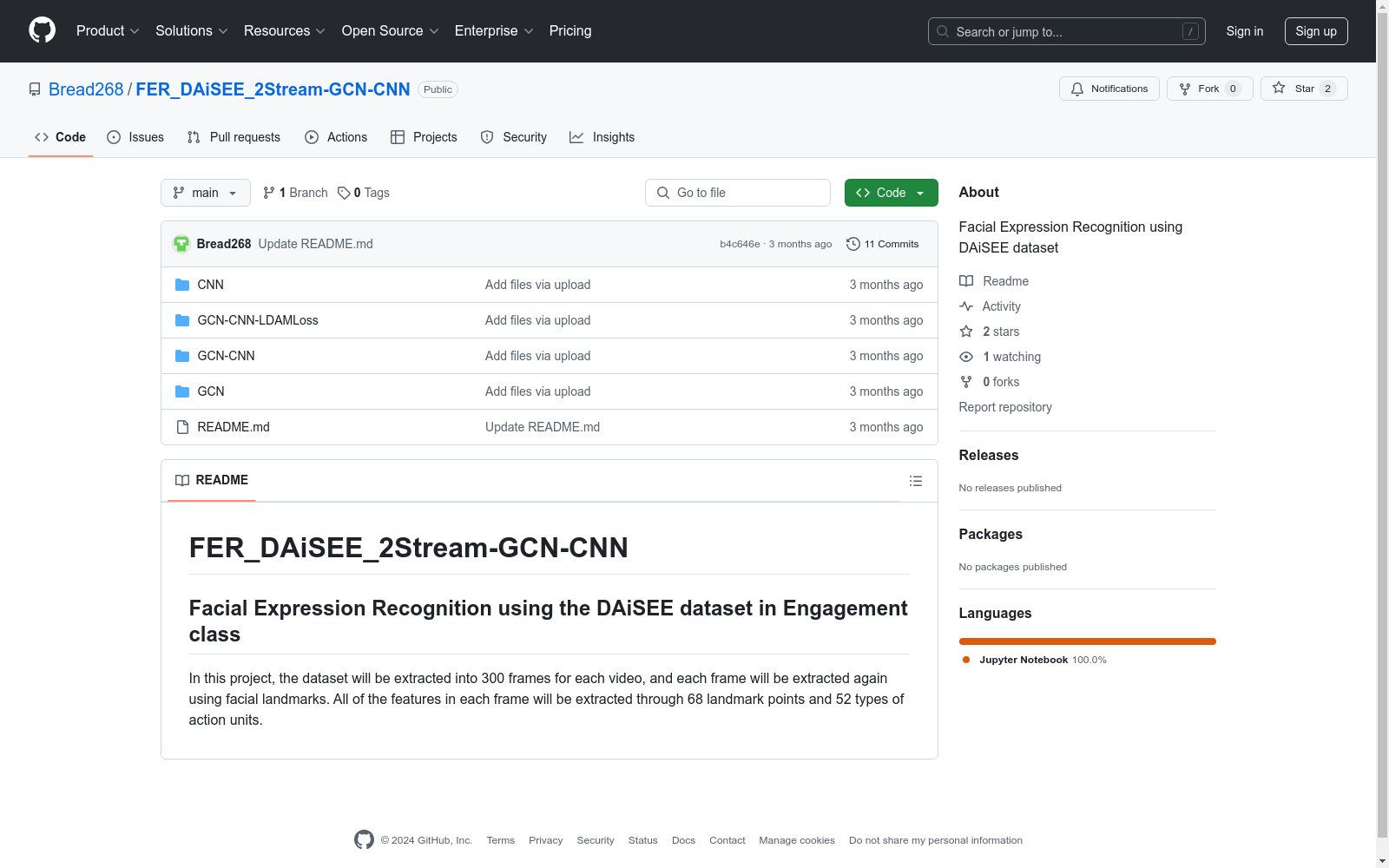Click the Go to file search field
This screenshot has width=1389, height=868.
[738, 193]
